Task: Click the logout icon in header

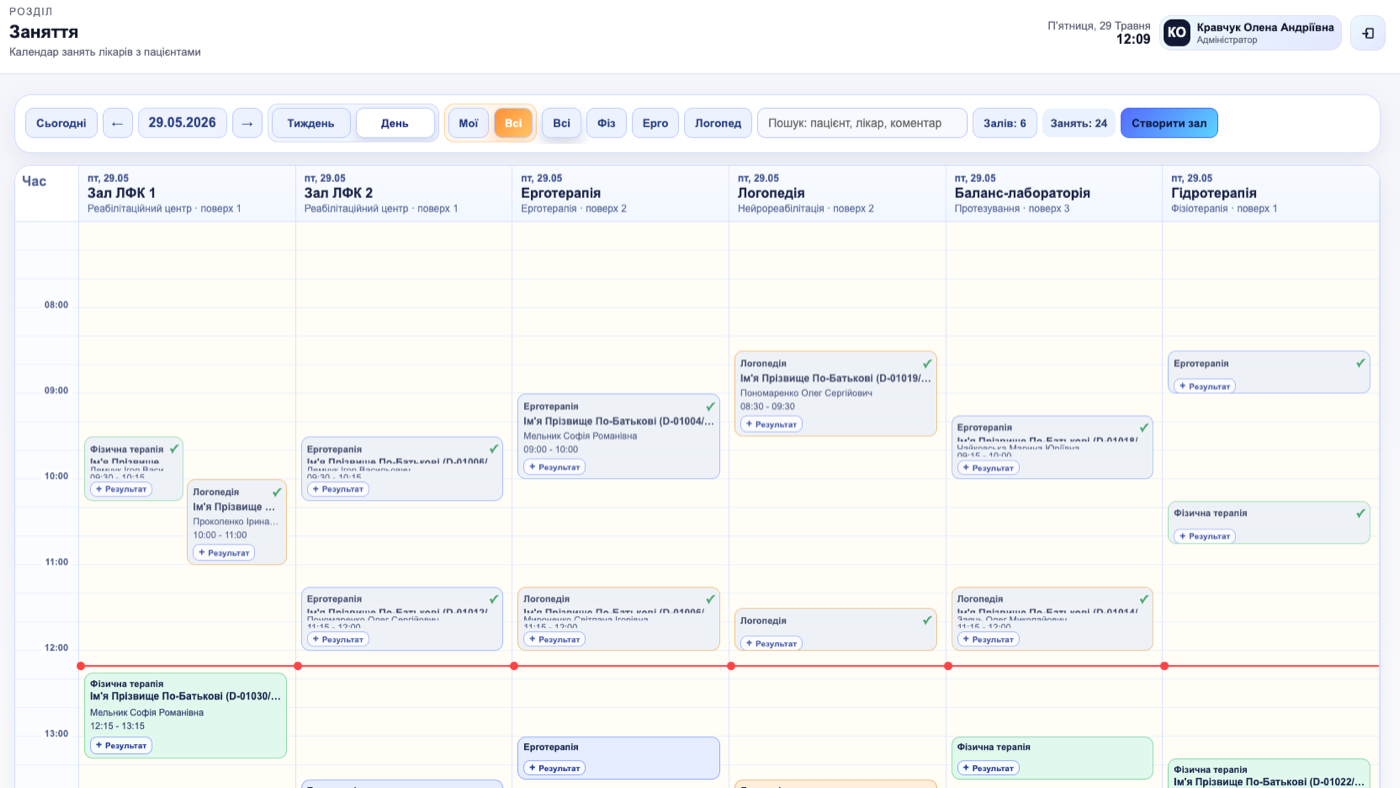Action: pyautogui.click(x=1367, y=33)
